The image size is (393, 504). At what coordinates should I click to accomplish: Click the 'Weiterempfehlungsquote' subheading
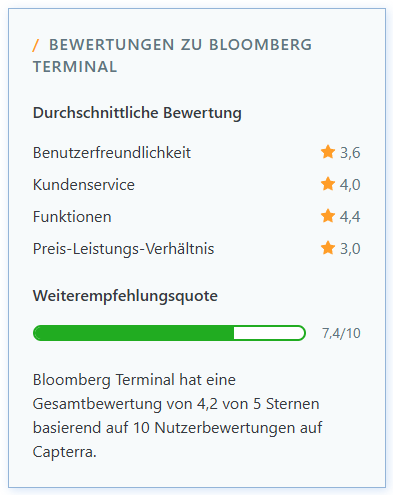coord(125,296)
